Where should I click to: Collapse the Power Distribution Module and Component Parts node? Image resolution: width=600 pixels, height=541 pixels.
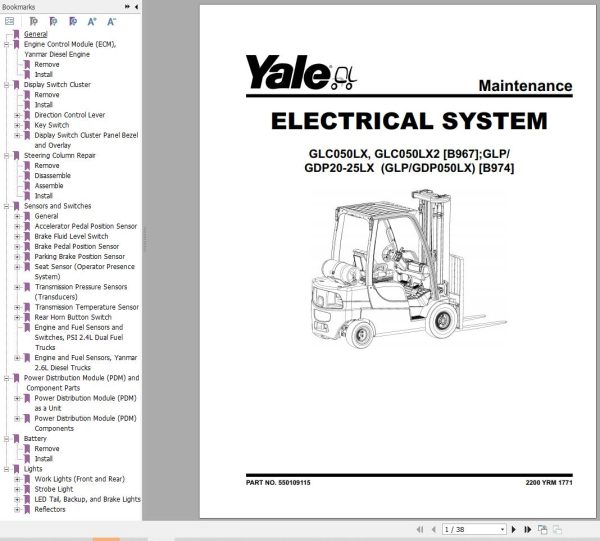coord(7,378)
